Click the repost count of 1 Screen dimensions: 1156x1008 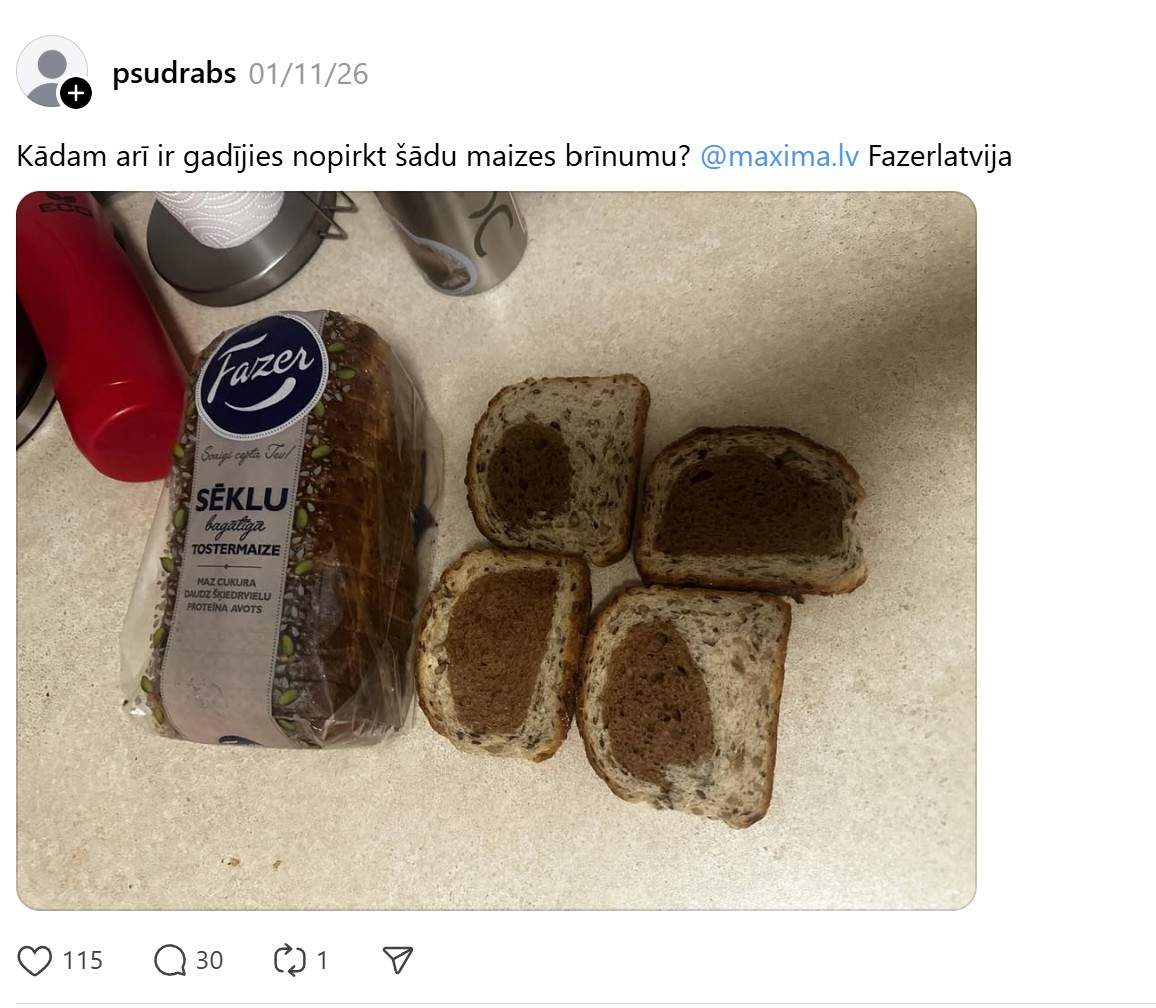322,961
